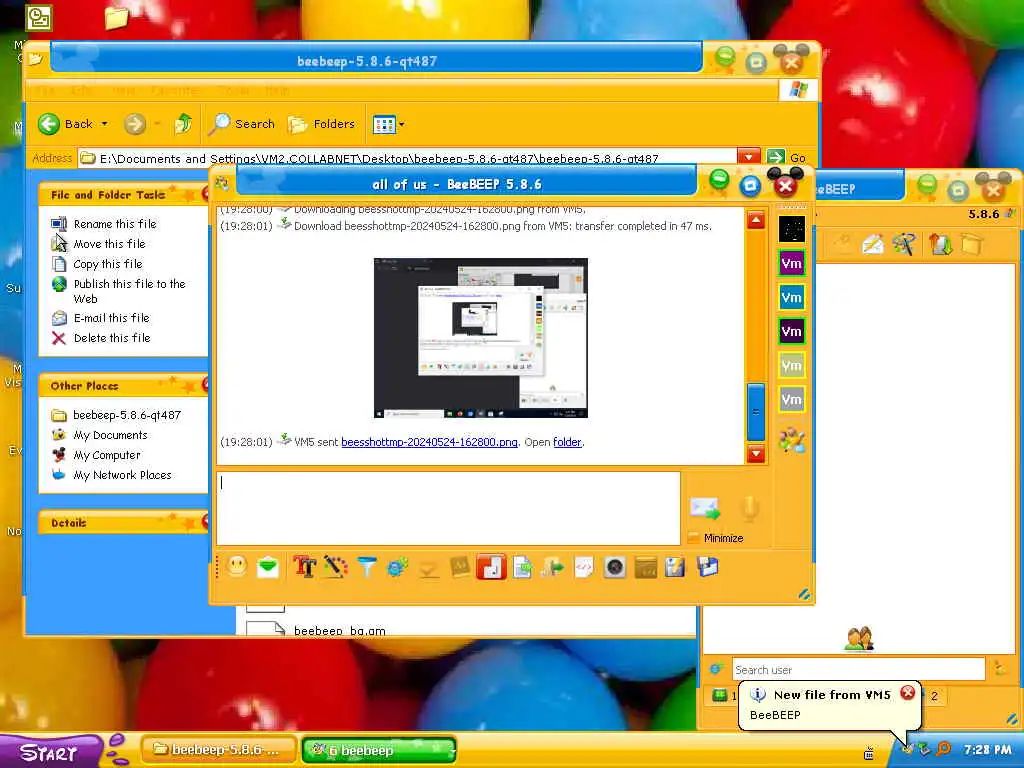Image resolution: width=1024 pixels, height=768 pixels.
Task: Open chat settings blue gear icon
Action: (x=397, y=567)
